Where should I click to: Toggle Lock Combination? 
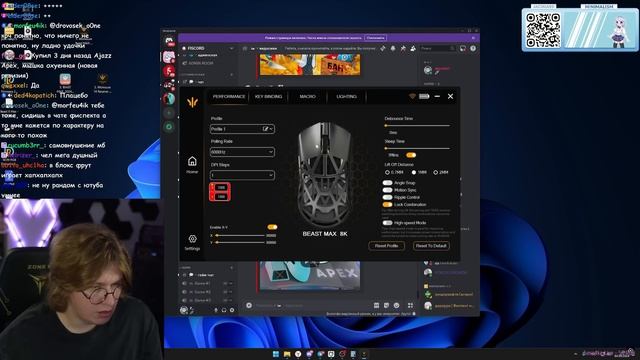coord(387,204)
